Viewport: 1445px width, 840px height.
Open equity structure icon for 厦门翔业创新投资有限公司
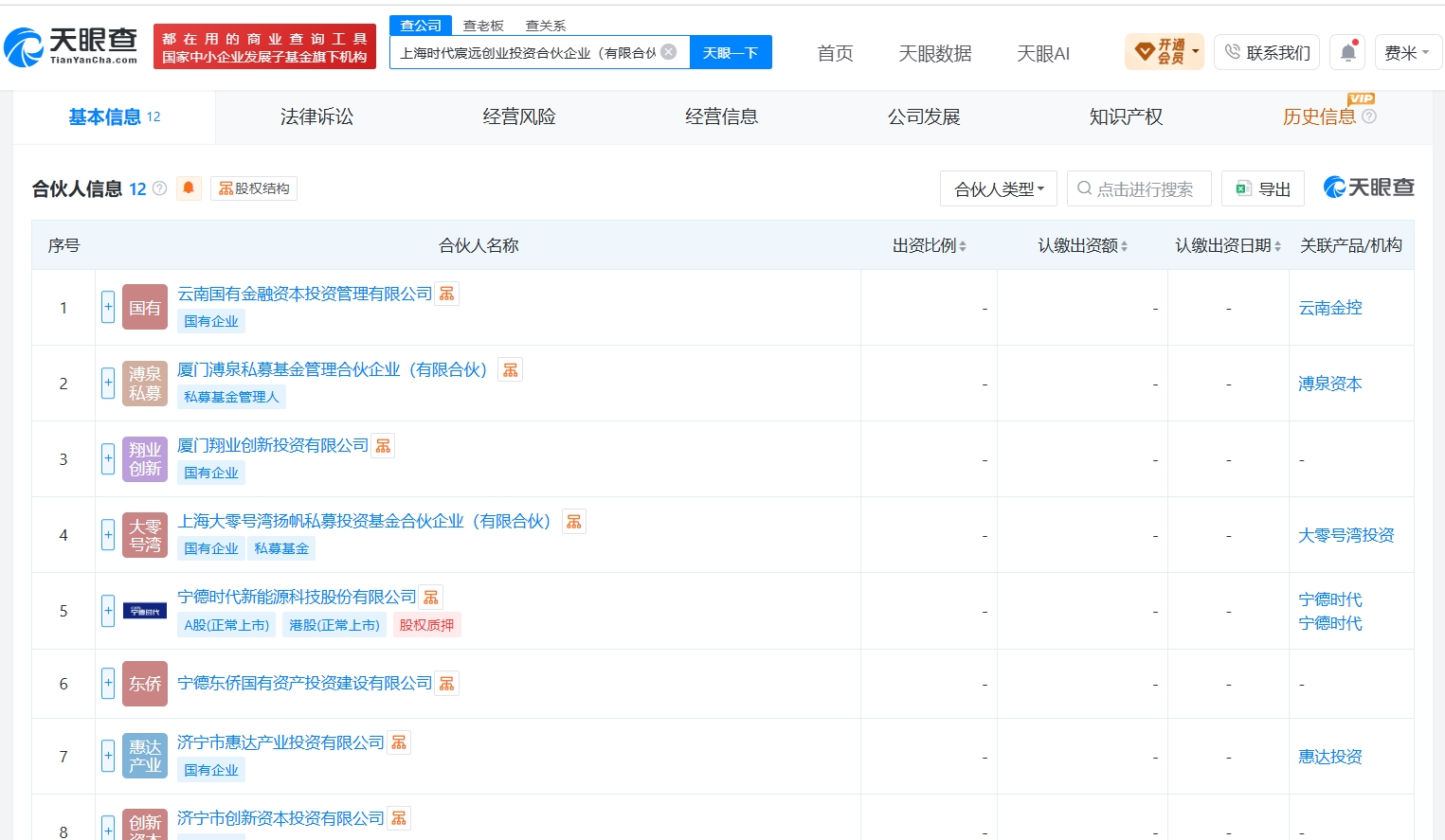(x=383, y=445)
